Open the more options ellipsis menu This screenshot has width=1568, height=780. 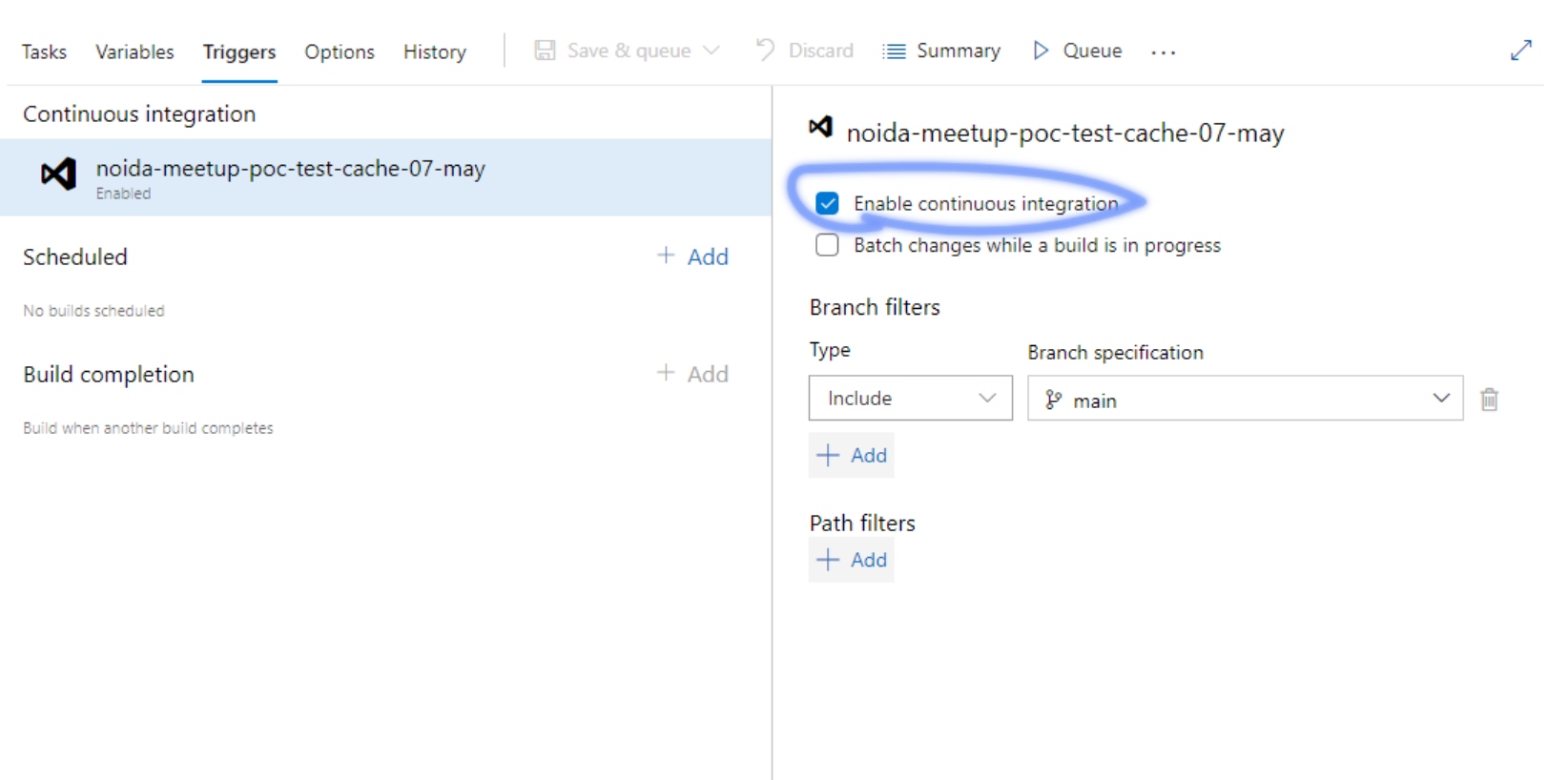coord(1163,51)
